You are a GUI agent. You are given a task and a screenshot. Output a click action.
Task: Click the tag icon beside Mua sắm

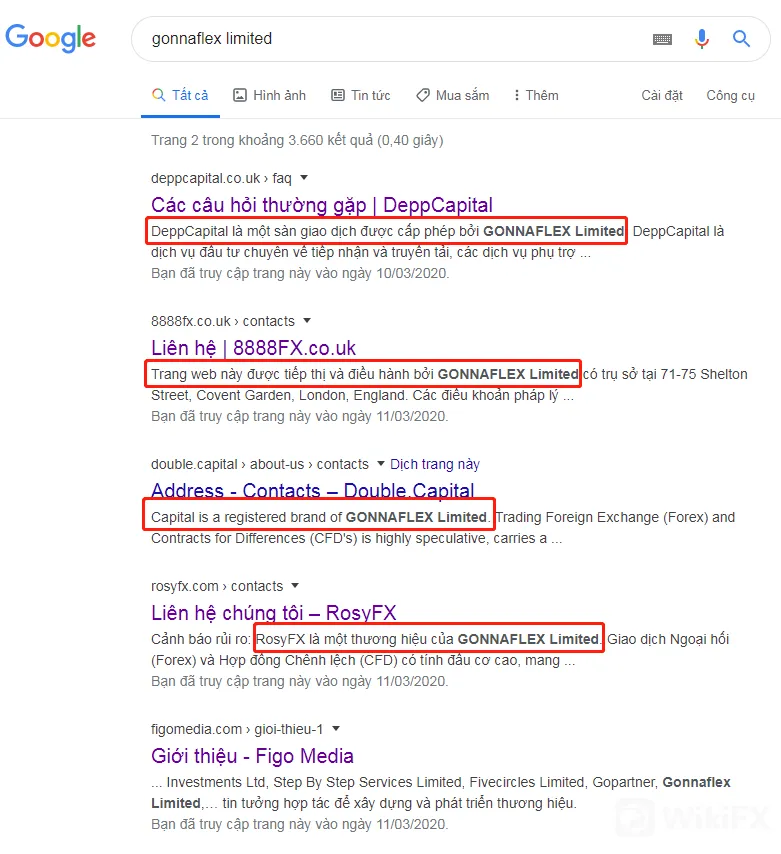(x=423, y=95)
